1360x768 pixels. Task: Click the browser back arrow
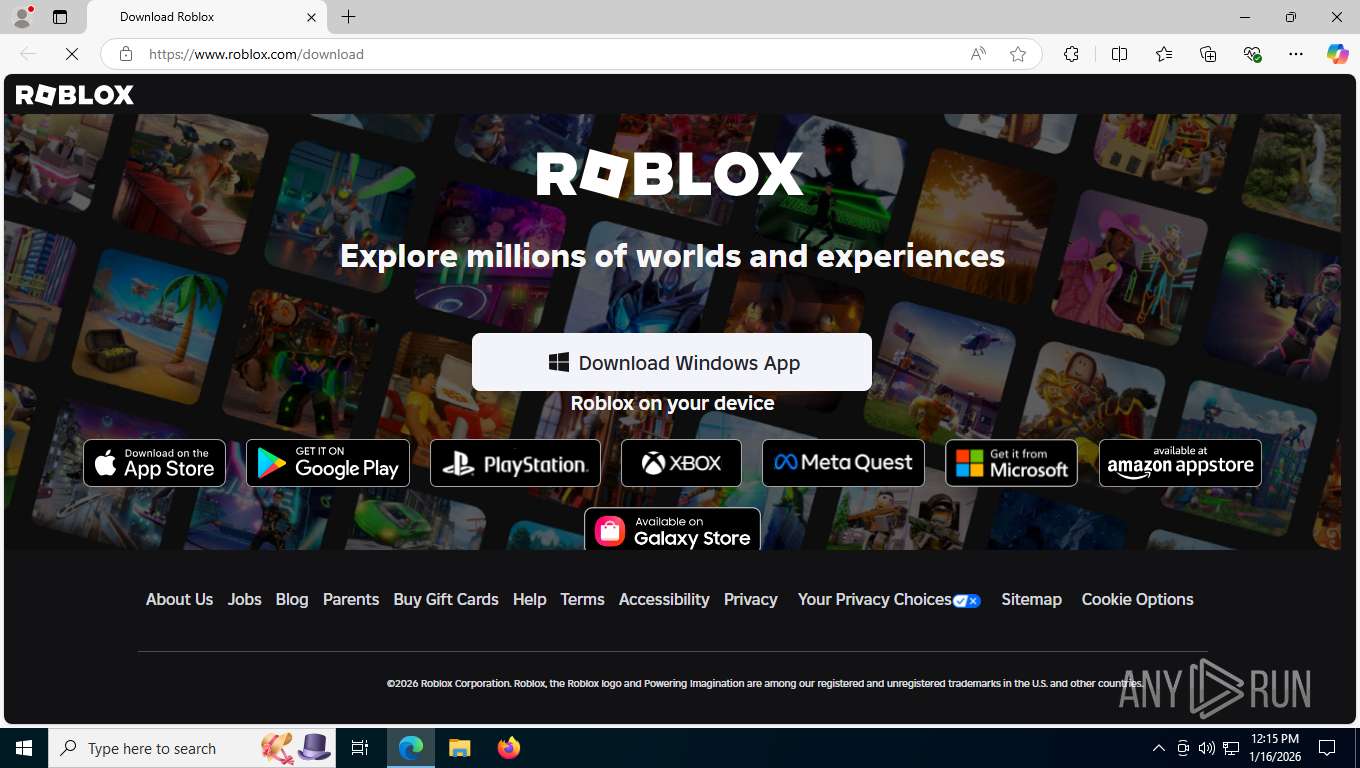[28, 54]
